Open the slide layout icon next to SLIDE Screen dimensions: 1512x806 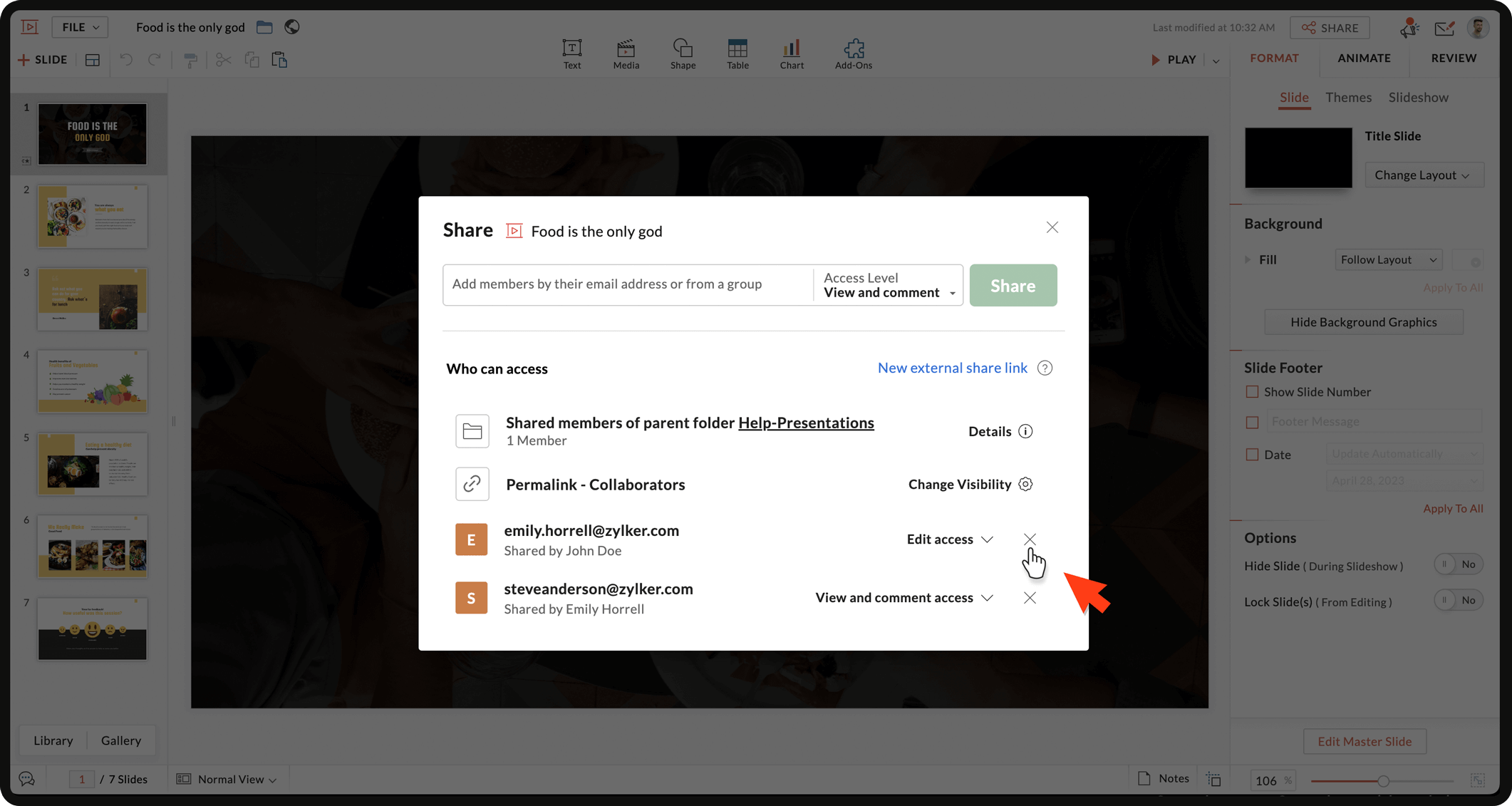click(x=93, y=60)
